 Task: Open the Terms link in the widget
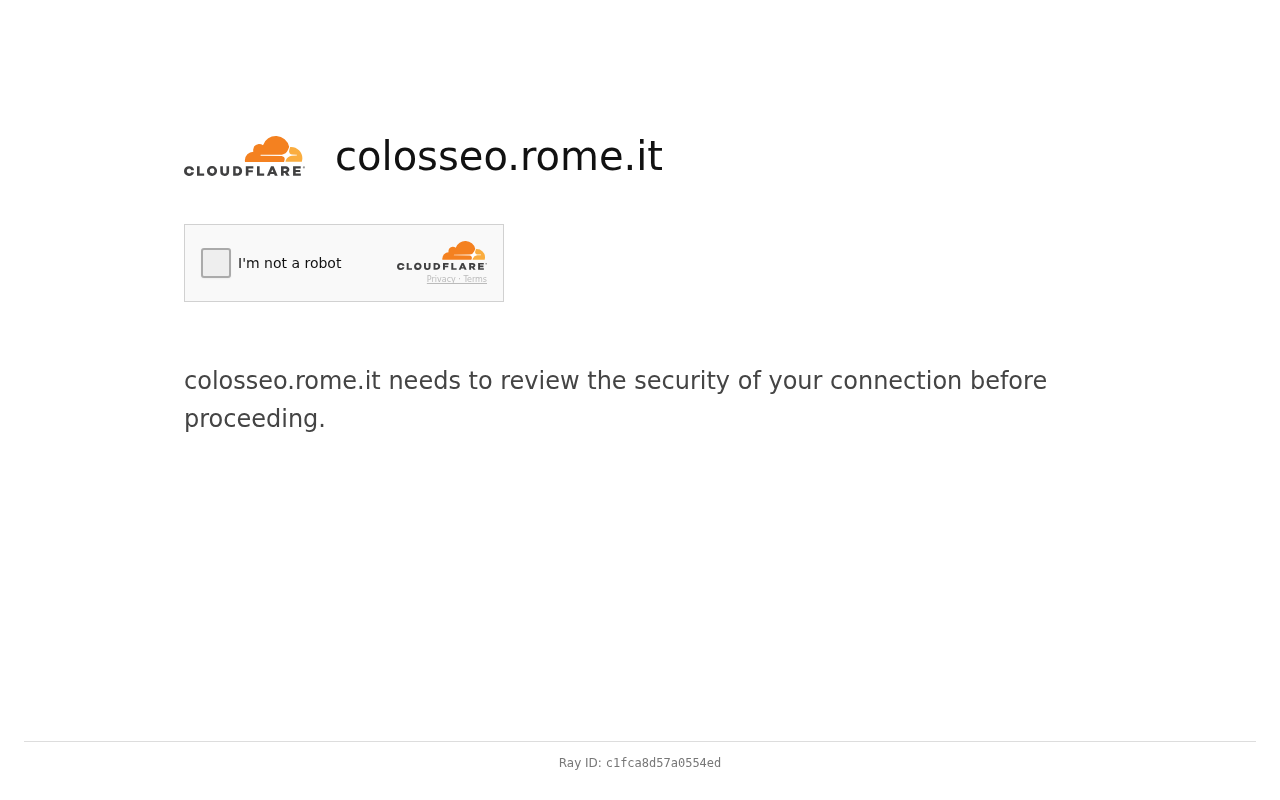(x=475, y=279)
